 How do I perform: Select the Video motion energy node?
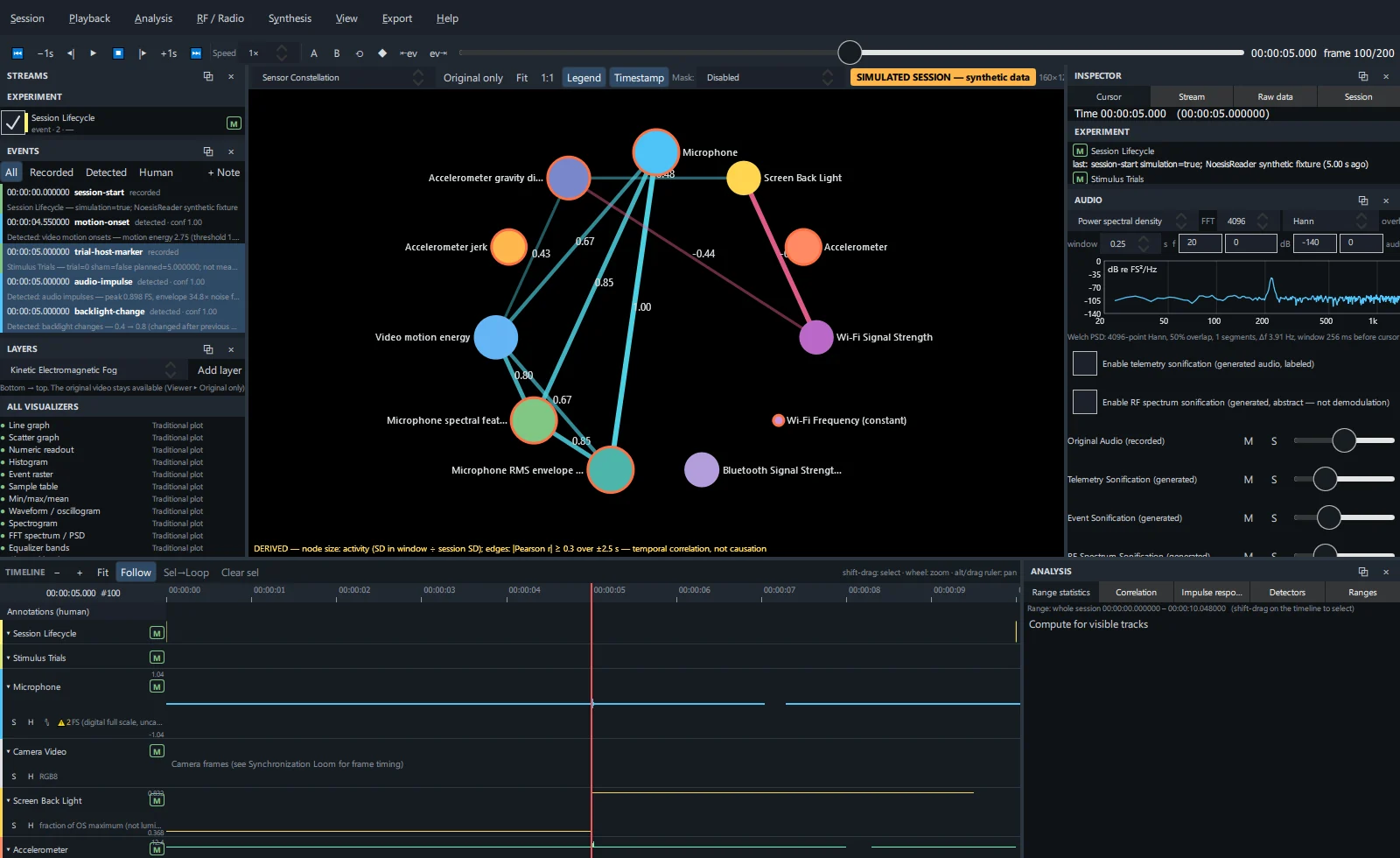point(496,337)
